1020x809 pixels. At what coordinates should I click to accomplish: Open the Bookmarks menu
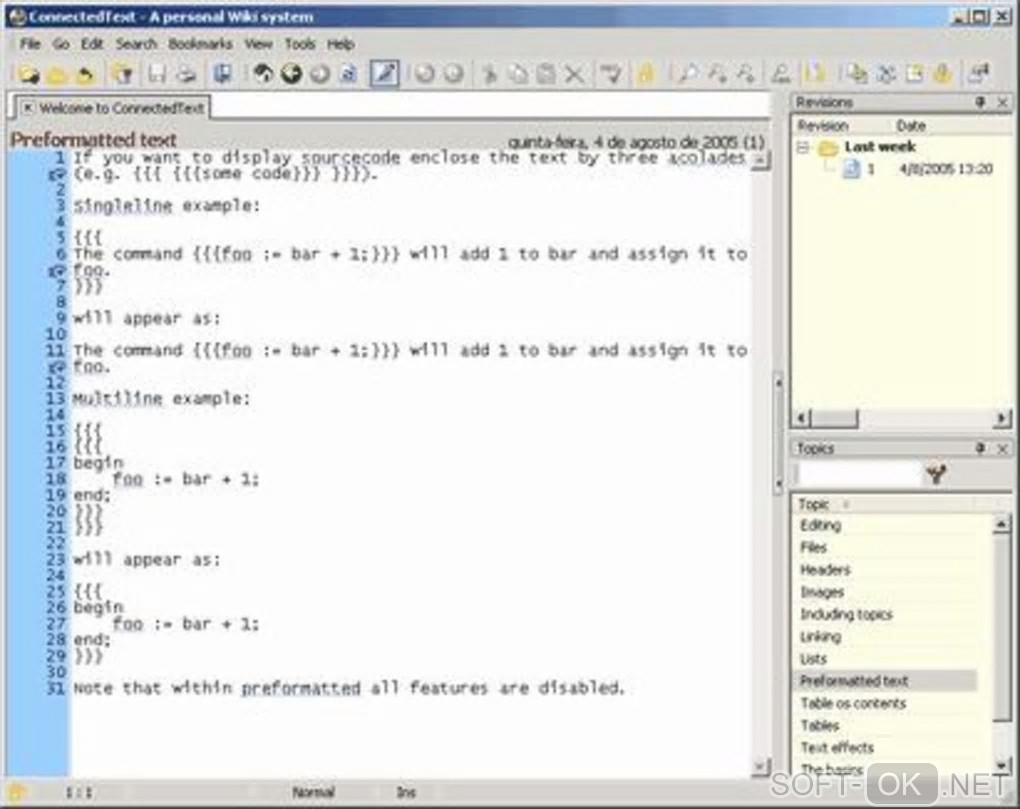[200, 44]
